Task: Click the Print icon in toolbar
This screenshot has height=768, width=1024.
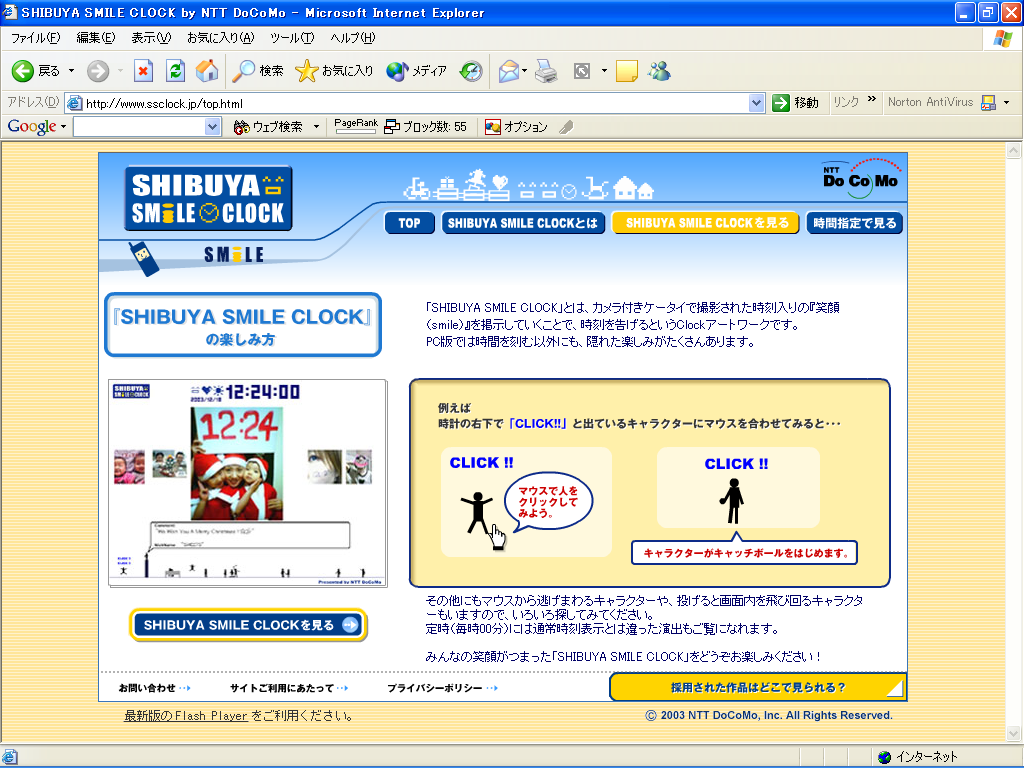Action: pos(545,71)
